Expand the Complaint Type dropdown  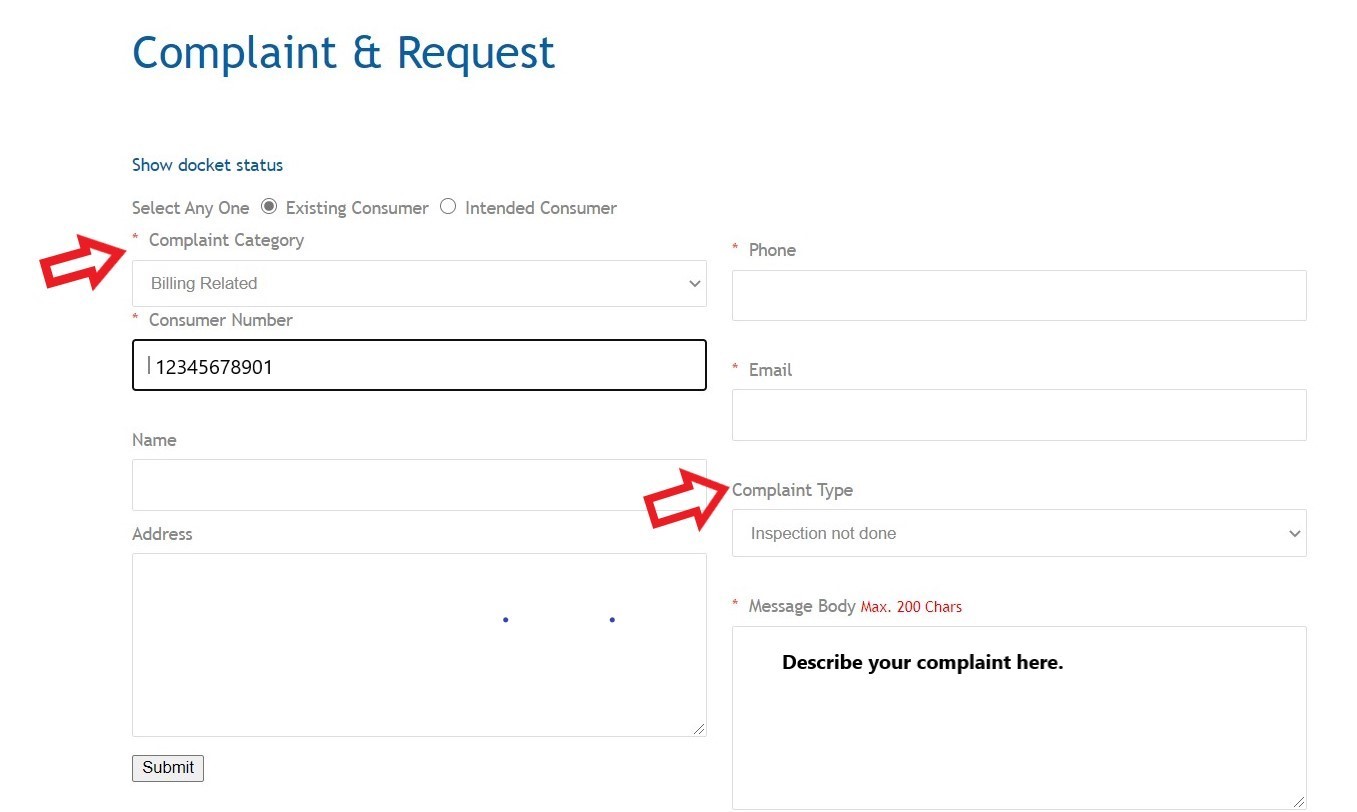(x=1019, y=534)
